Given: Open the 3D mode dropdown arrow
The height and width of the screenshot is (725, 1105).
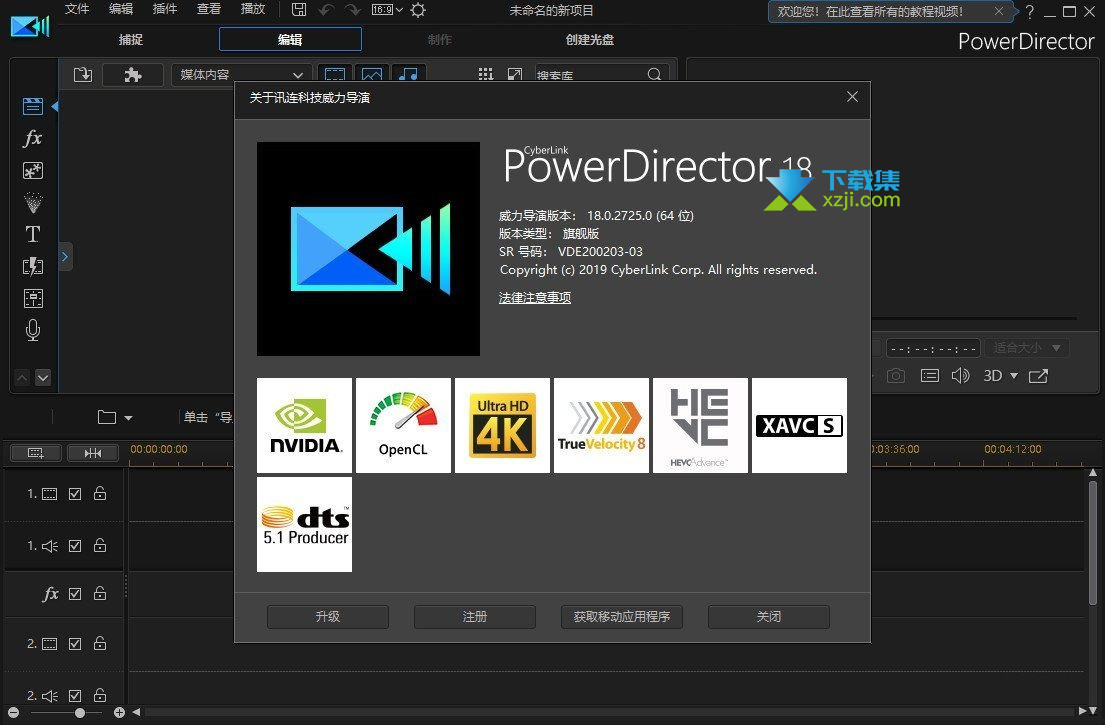Looking at the screenshot, I should (x=1014, y=376).
